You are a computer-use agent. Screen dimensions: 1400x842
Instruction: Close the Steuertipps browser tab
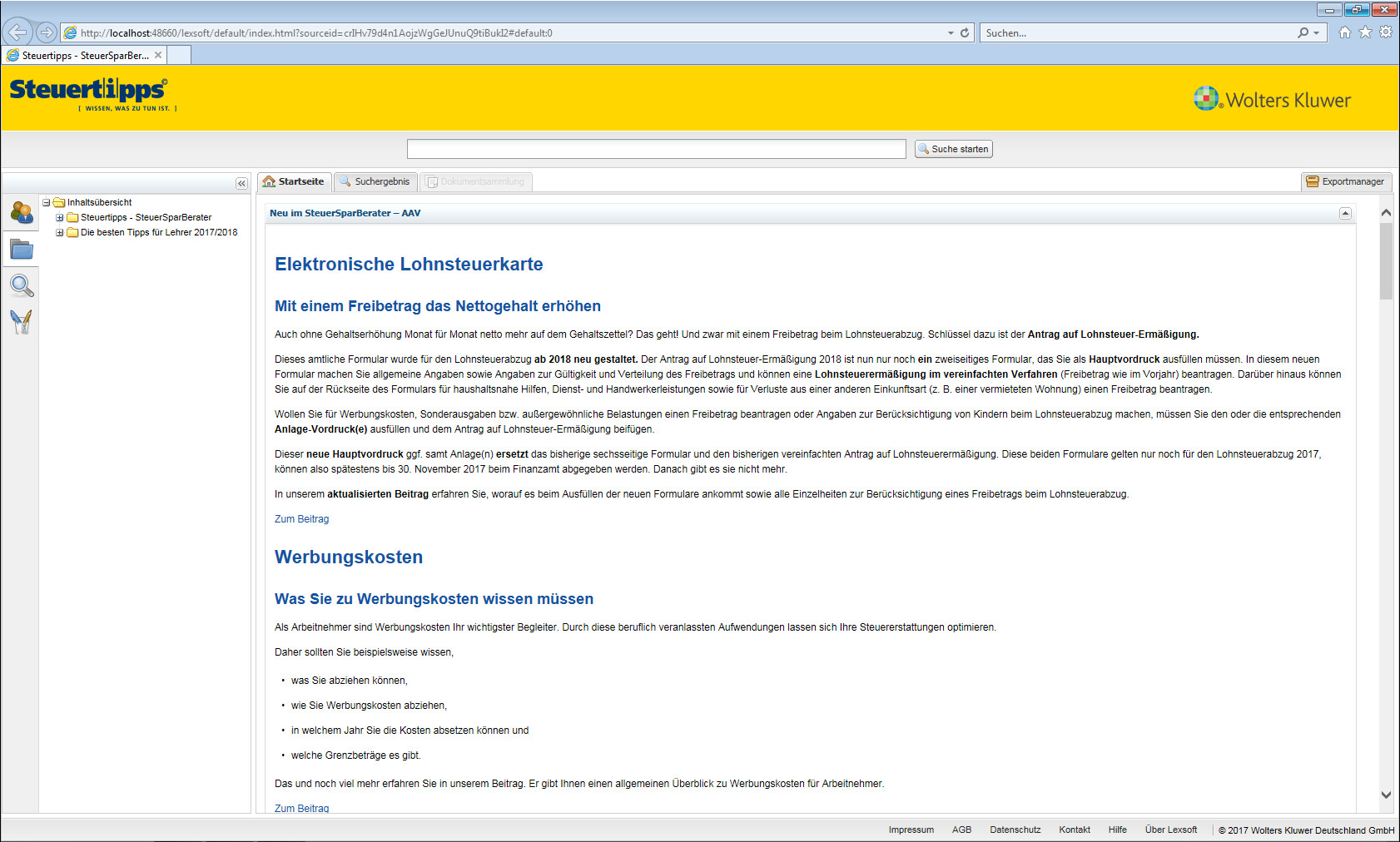click(158, 56)
